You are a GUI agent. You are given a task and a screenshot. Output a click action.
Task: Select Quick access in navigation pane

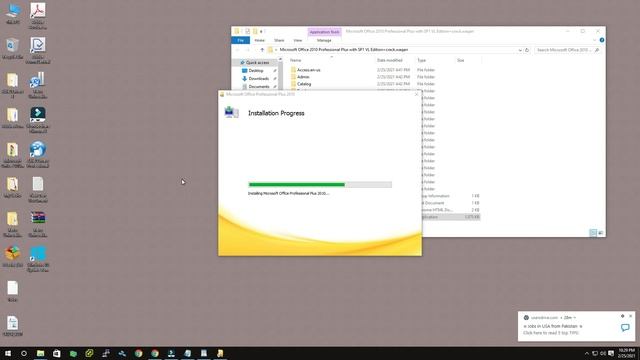tap(257, 62)
